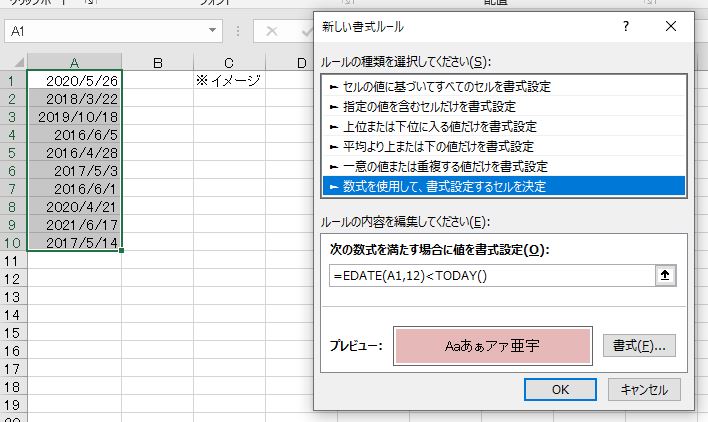708x422 pixels.
Task: Select cell with date 2017/5/3
Action: coord(75,171)
